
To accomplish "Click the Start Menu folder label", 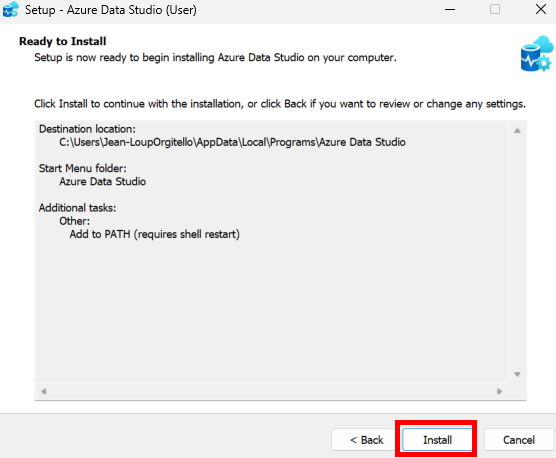I will 83,168.
